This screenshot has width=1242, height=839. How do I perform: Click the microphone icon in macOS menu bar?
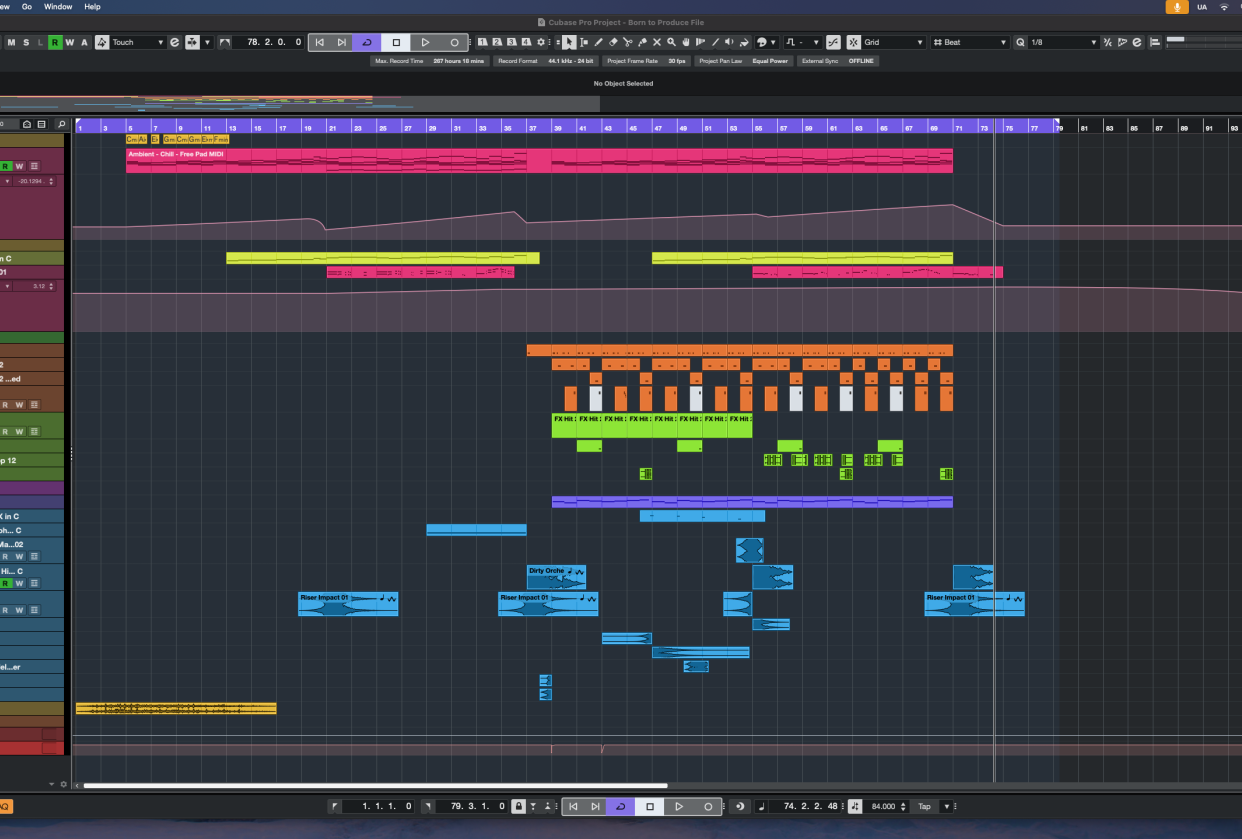(x=1177, y=6)
